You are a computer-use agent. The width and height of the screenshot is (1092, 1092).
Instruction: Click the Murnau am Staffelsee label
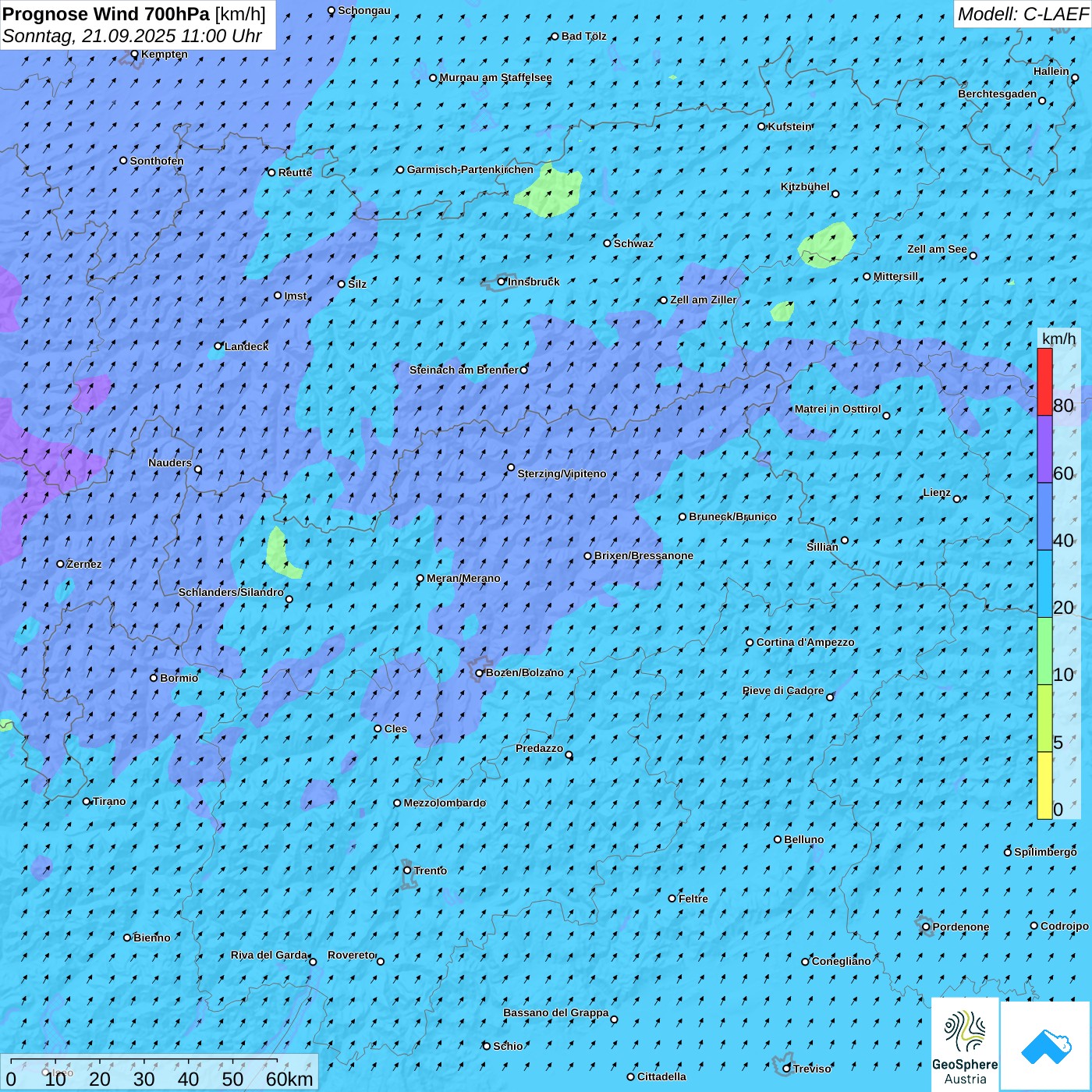click(x=496, y=78)
